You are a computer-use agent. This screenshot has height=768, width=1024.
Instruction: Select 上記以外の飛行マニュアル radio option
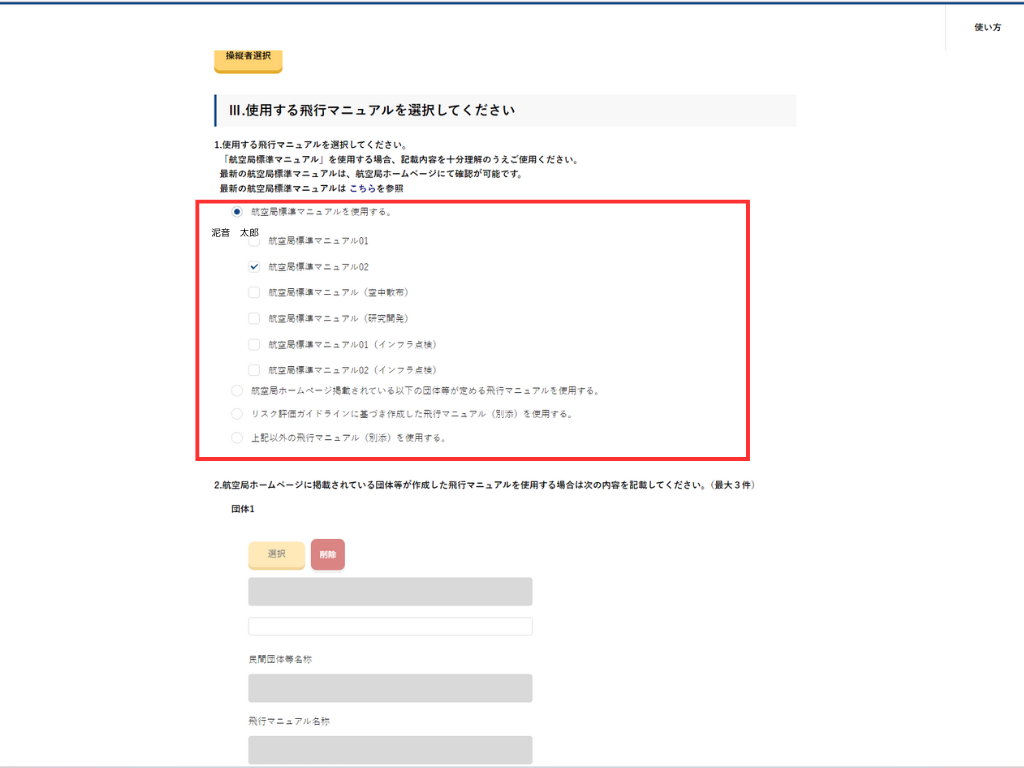pyautogui.click(x=237, y=438)
